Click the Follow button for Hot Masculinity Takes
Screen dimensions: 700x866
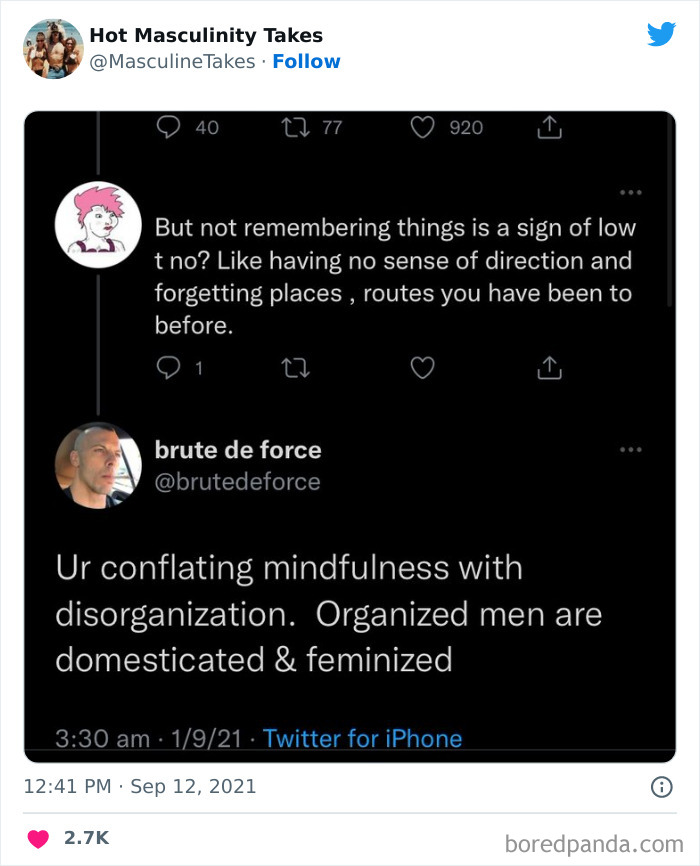(307, 61)
